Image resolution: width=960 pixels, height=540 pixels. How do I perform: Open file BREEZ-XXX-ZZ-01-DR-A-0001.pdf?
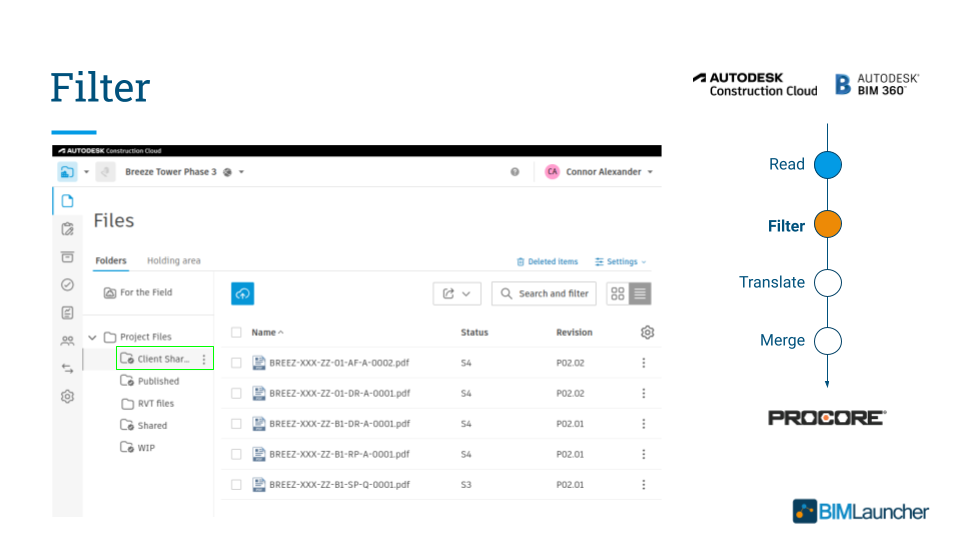[340, 393]
